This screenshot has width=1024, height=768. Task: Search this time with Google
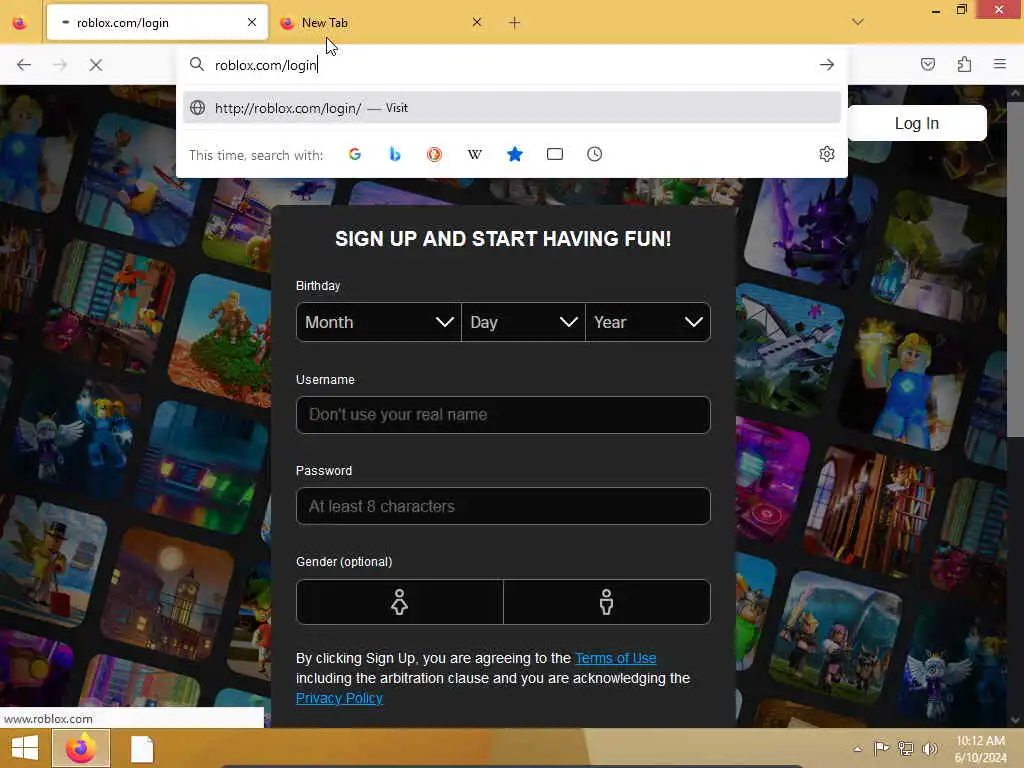click(x=355, y=154)
